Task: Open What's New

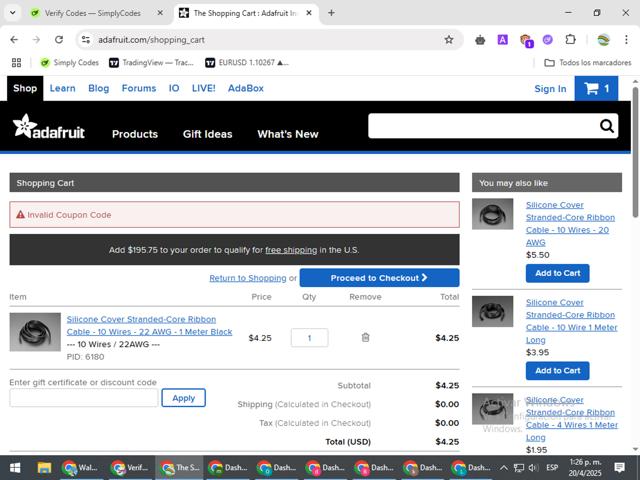Action: [288, 134]
